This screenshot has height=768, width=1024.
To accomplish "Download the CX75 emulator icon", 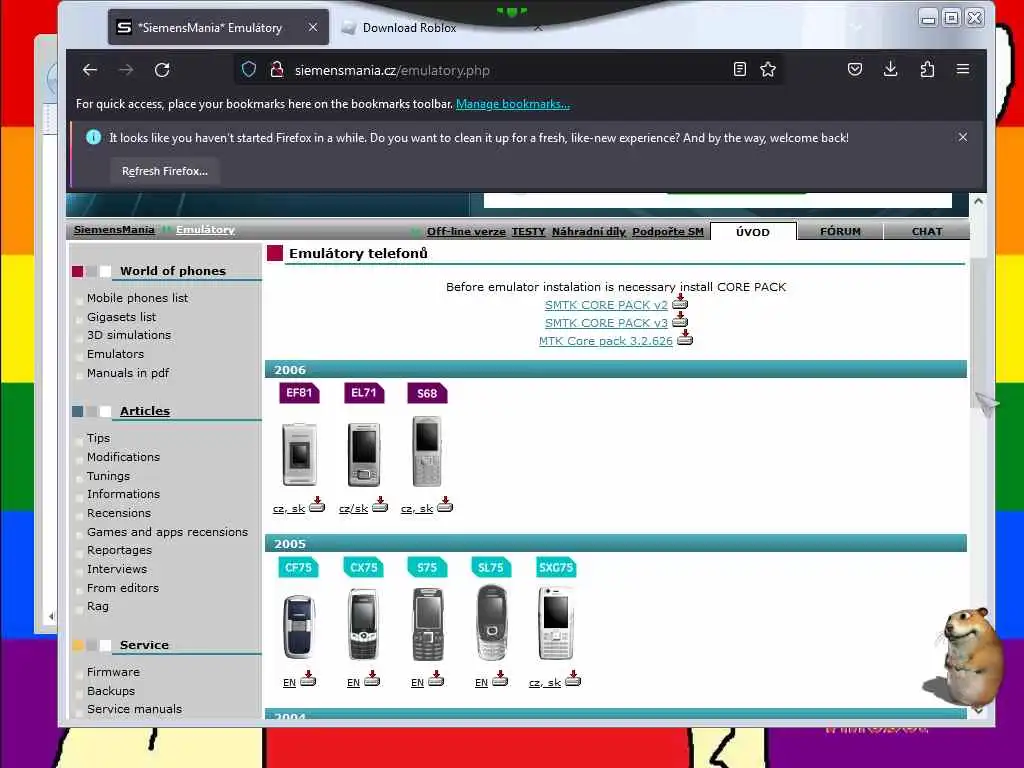I will [x=372, y=679].
